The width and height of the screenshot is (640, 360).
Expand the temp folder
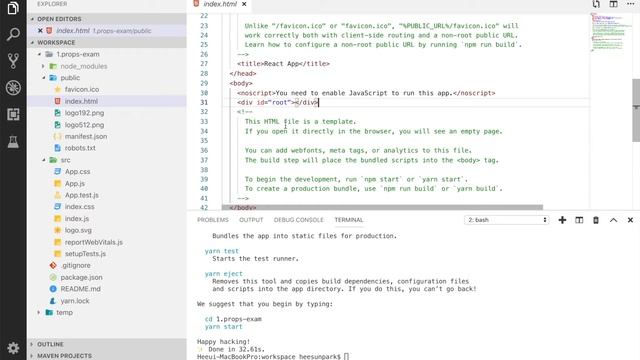click(x=39, y=312)
